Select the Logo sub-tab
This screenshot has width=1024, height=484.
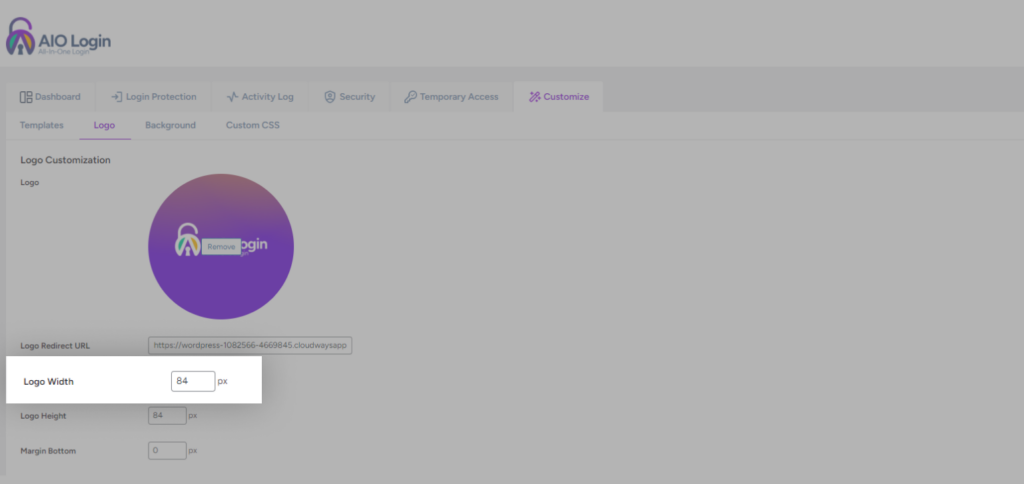[104, 125]
